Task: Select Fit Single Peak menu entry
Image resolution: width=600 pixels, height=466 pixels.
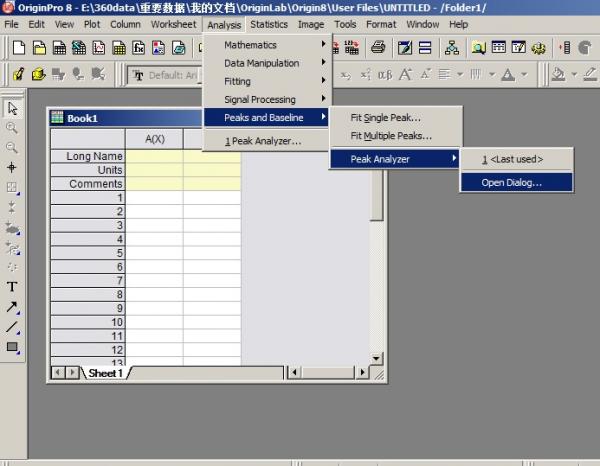Action: click(x=396, y=118)
